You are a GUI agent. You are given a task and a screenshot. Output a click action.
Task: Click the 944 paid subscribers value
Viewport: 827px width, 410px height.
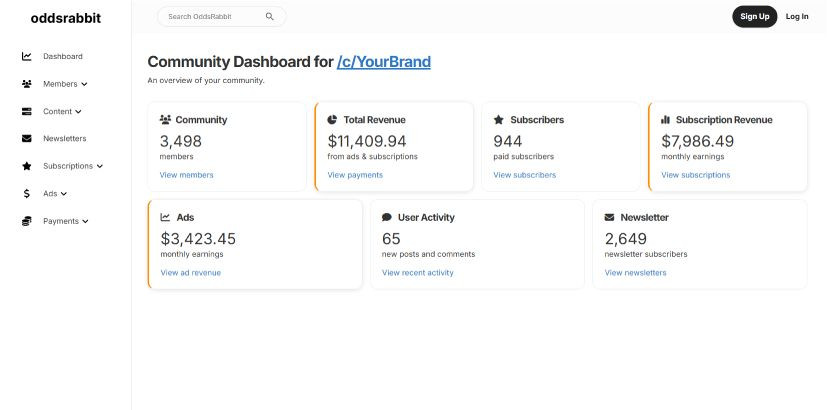click(508, 141)
